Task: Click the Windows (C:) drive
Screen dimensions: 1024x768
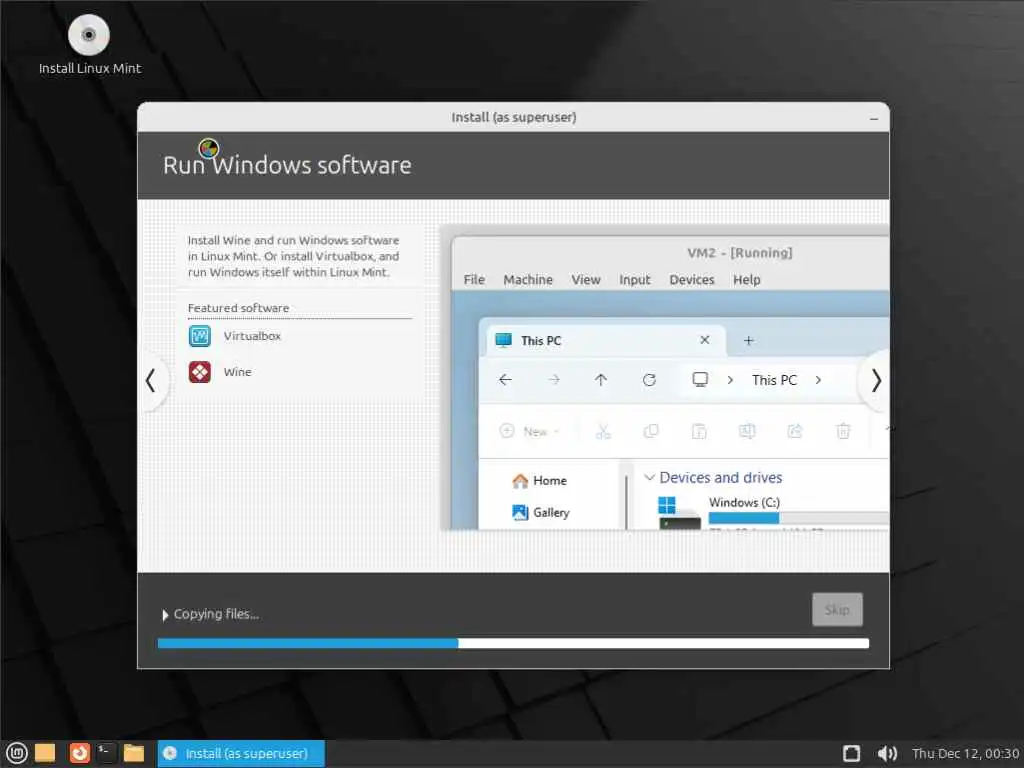Action: (744, 502)
